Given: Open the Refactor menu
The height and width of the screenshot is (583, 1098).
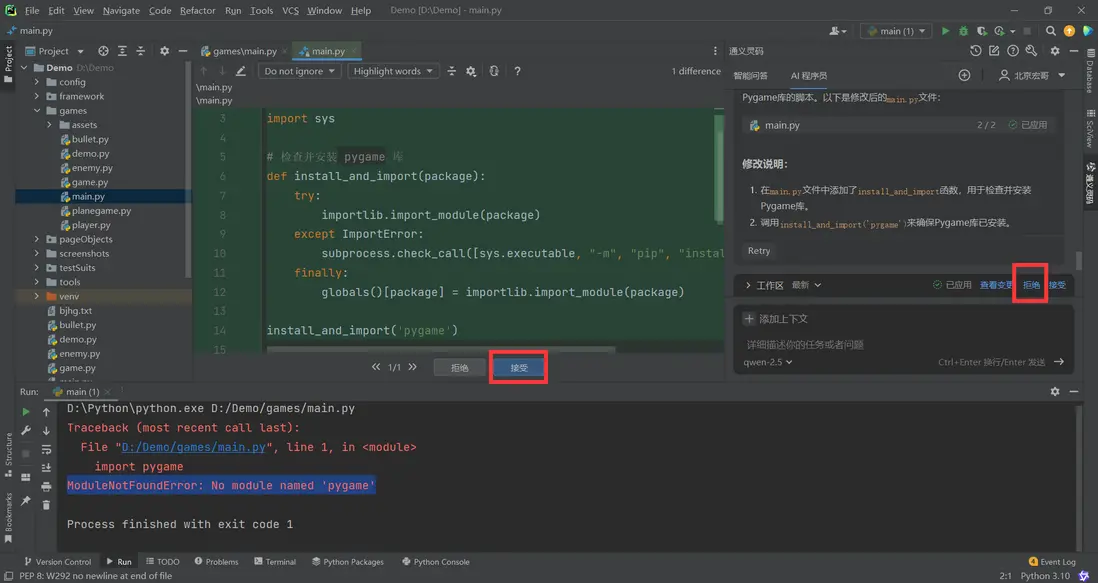Looking at the screenshot, I should coord(197,10).
